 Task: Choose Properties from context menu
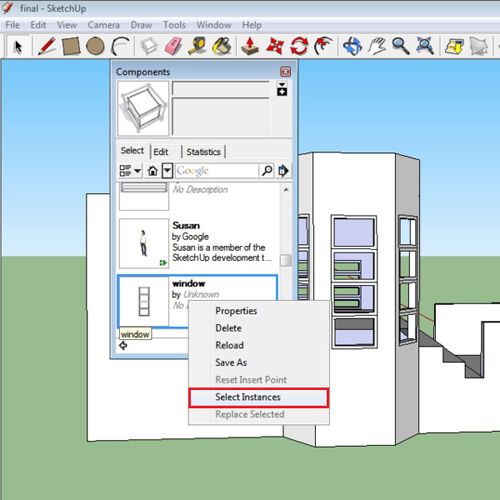[259, 311]
